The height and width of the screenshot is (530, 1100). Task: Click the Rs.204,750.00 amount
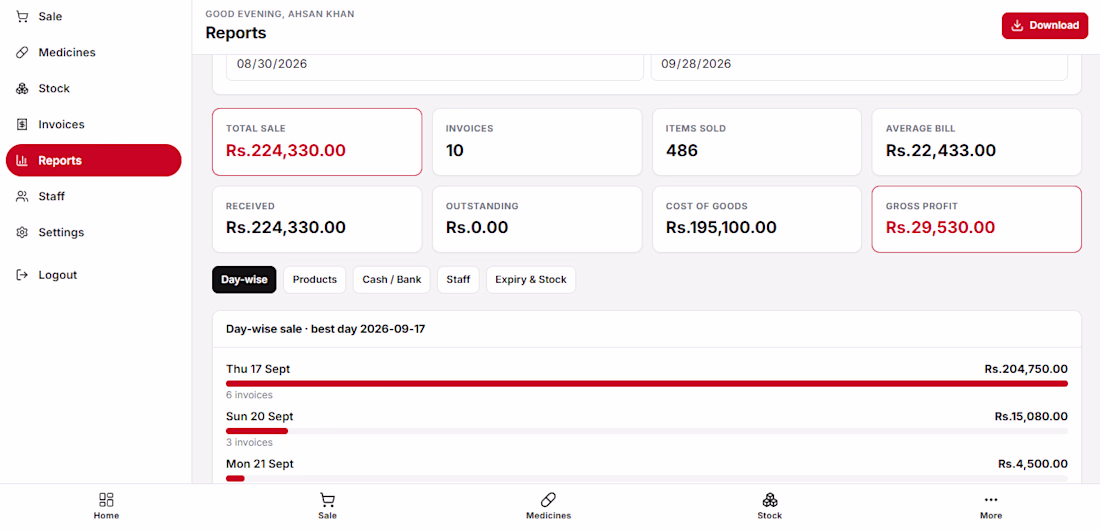[1026, 369]
